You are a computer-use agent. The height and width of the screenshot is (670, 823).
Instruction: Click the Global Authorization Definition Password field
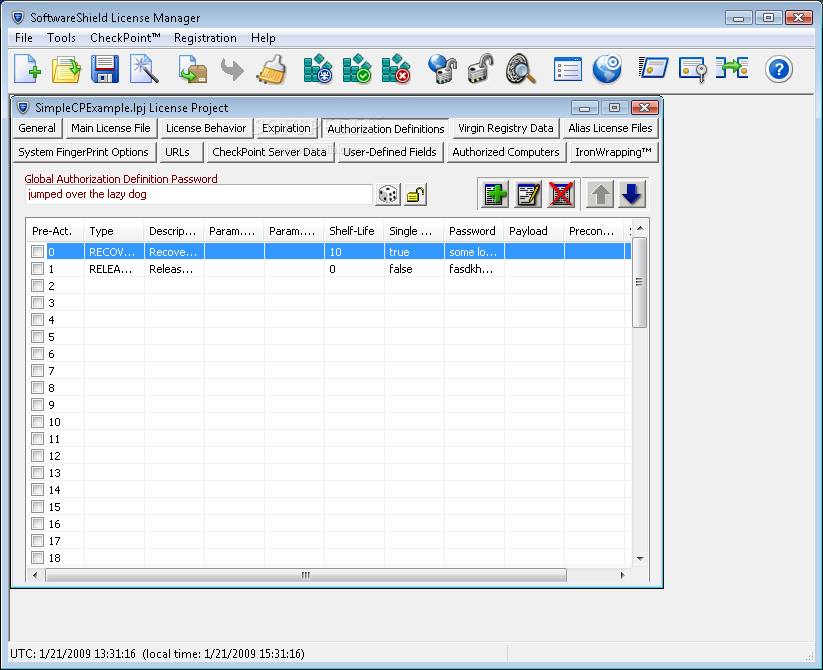click(x=198, y=194)
